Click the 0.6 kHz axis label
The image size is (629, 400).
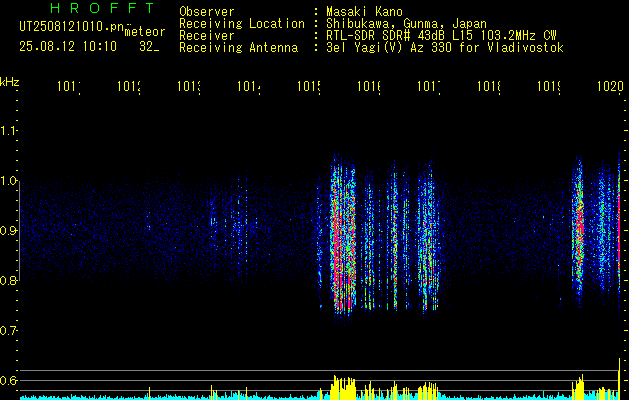click(x=8, y=380)
